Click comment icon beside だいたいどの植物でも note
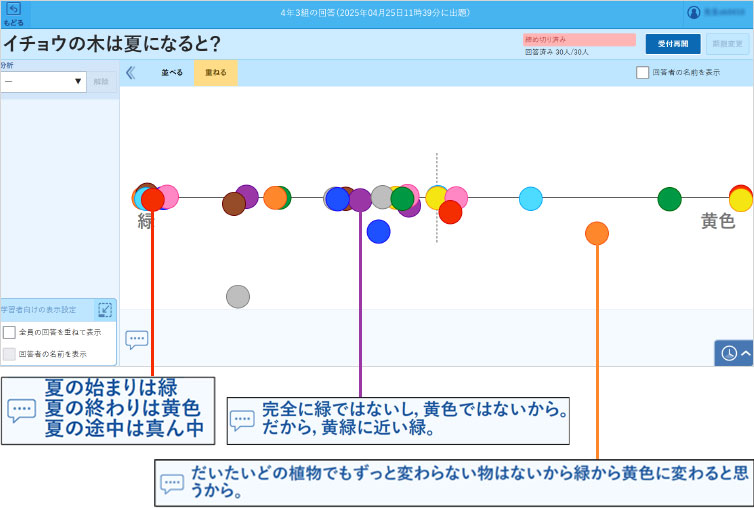The image size is (754, 508). 172,483
